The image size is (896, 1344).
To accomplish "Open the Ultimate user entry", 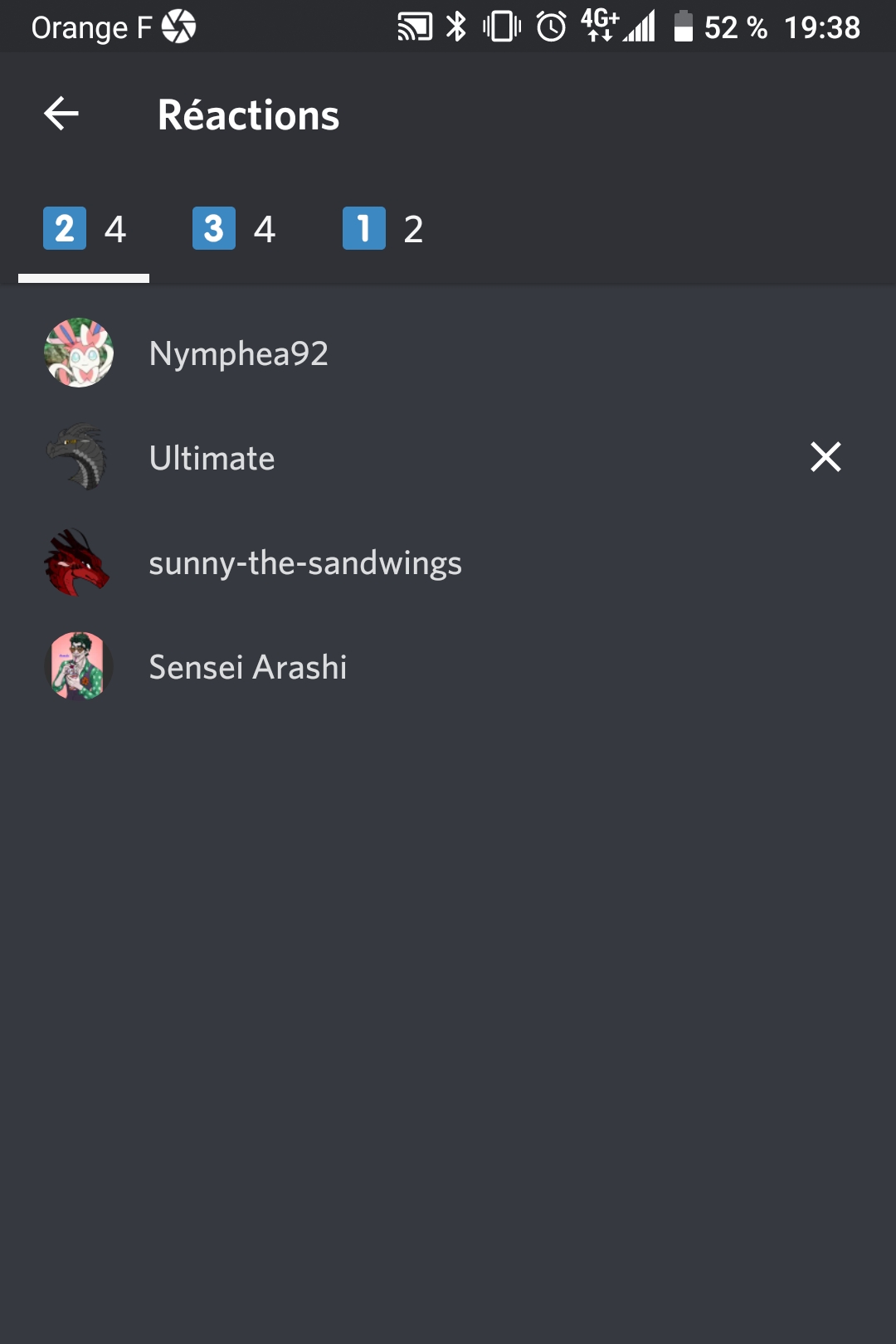I will [x=212, y=458].
